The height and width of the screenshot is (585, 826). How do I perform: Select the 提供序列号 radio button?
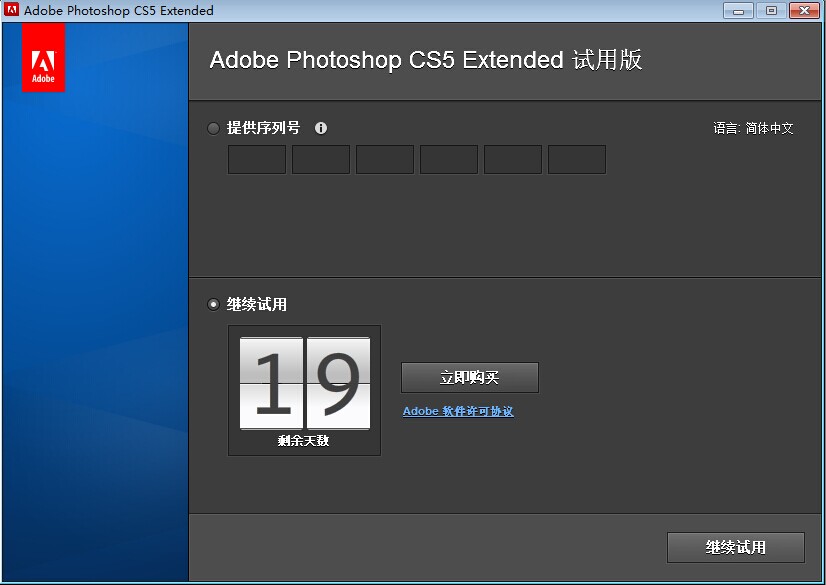[213, 128]
